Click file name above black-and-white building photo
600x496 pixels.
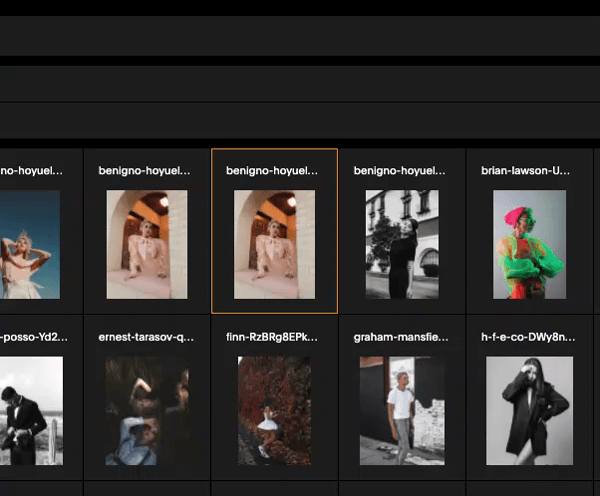tap(399, 171)
